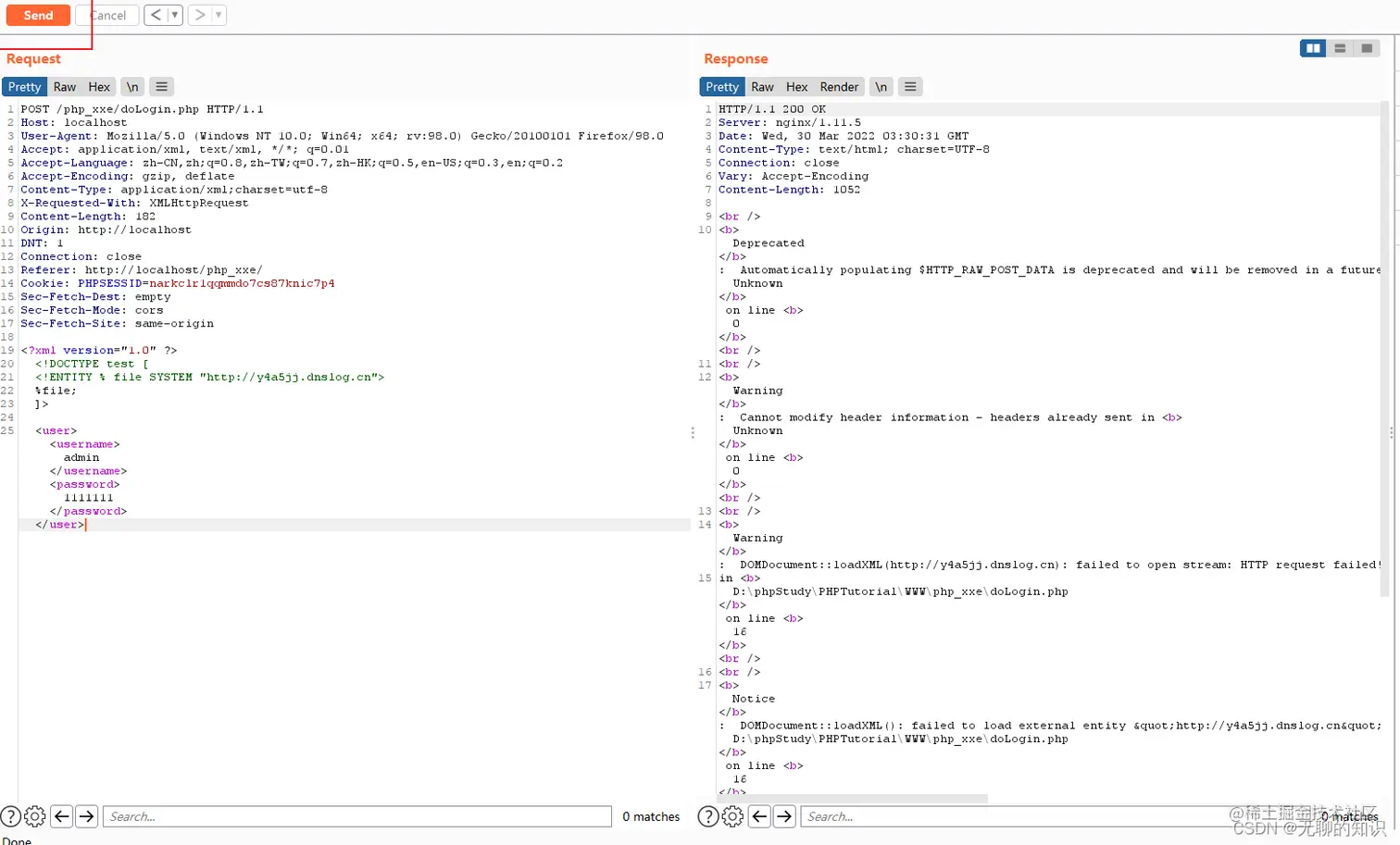Open Response search settings gear

click(x=732, y=816)
